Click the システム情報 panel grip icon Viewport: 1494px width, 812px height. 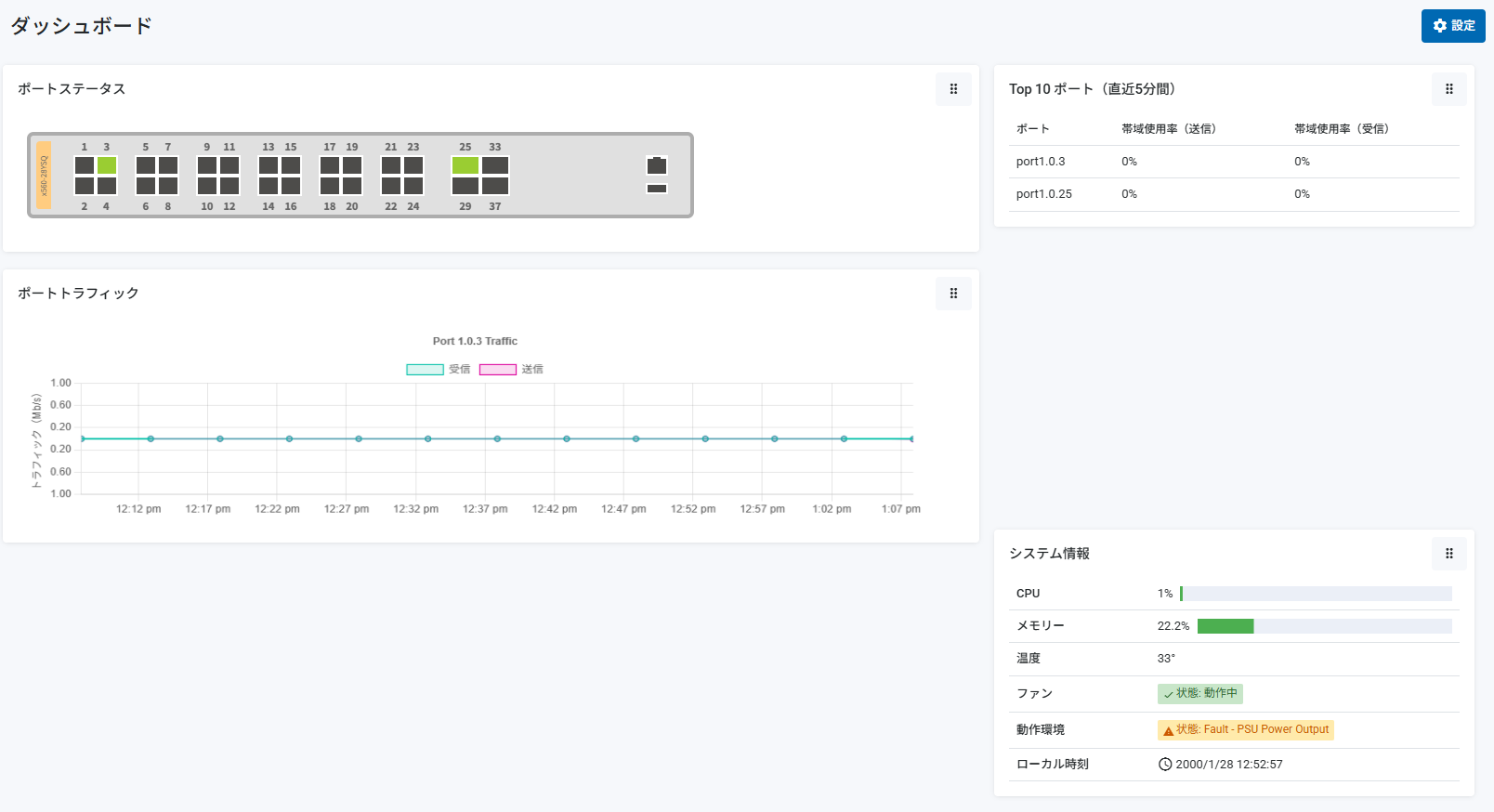[x=1448, y=554]
